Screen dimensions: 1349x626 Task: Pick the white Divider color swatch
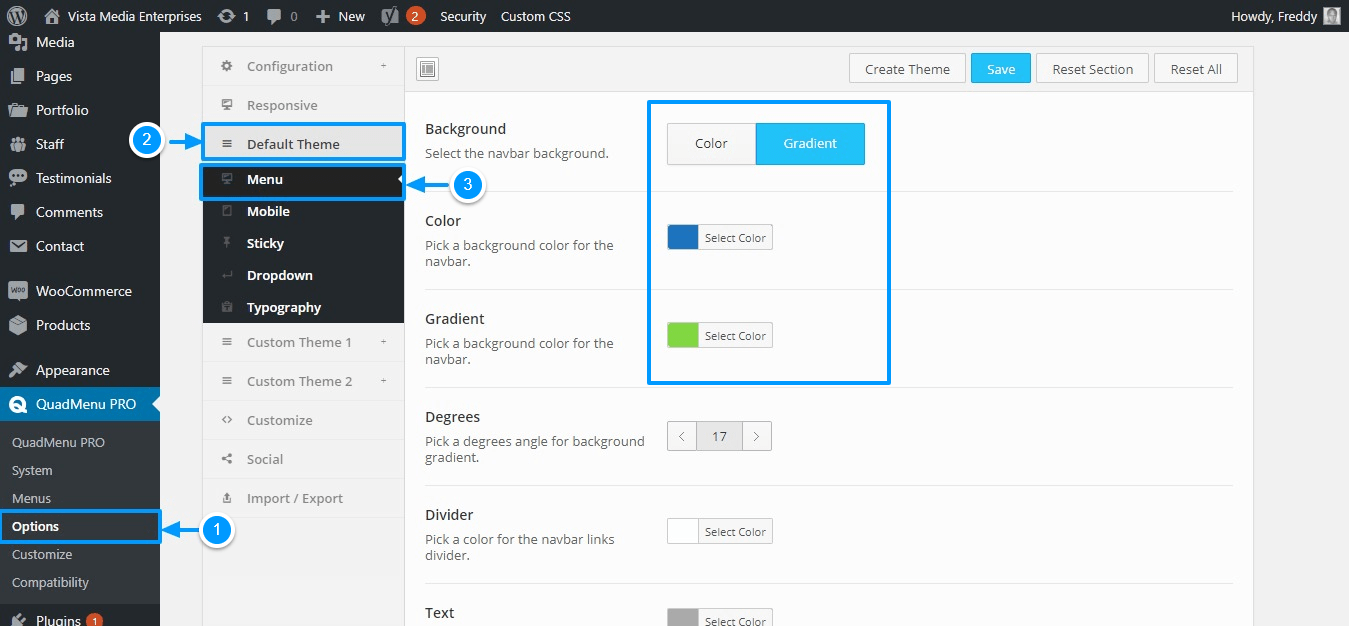(683, 531)
